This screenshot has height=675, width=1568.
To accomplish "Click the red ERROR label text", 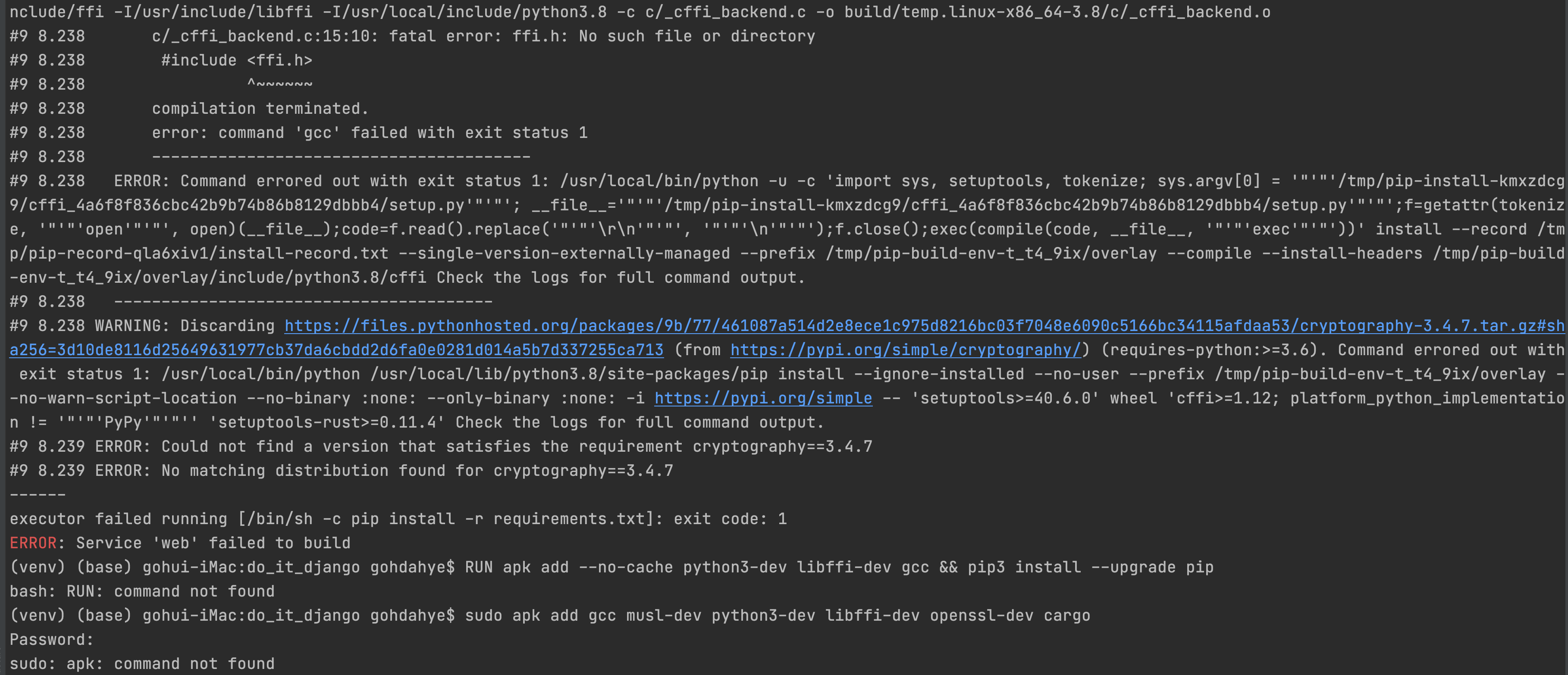I will [33, 543].
